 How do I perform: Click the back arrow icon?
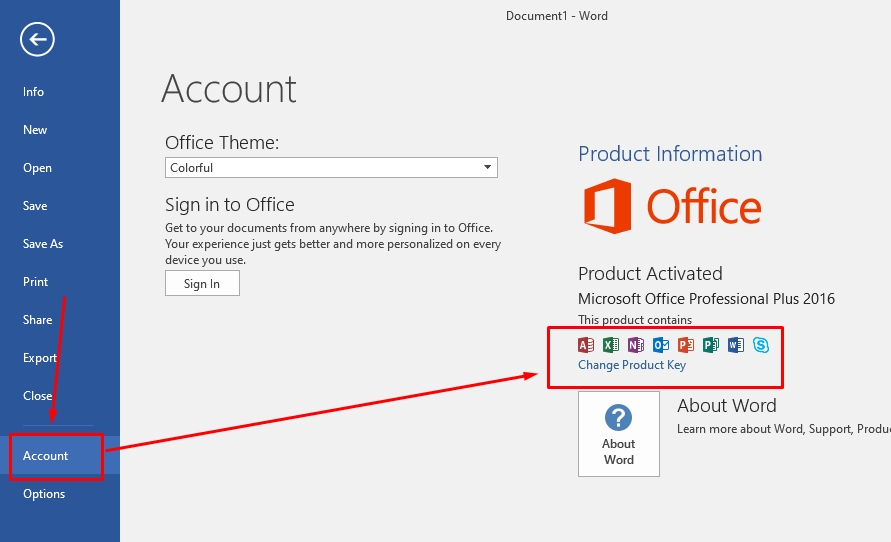point(37,40)
